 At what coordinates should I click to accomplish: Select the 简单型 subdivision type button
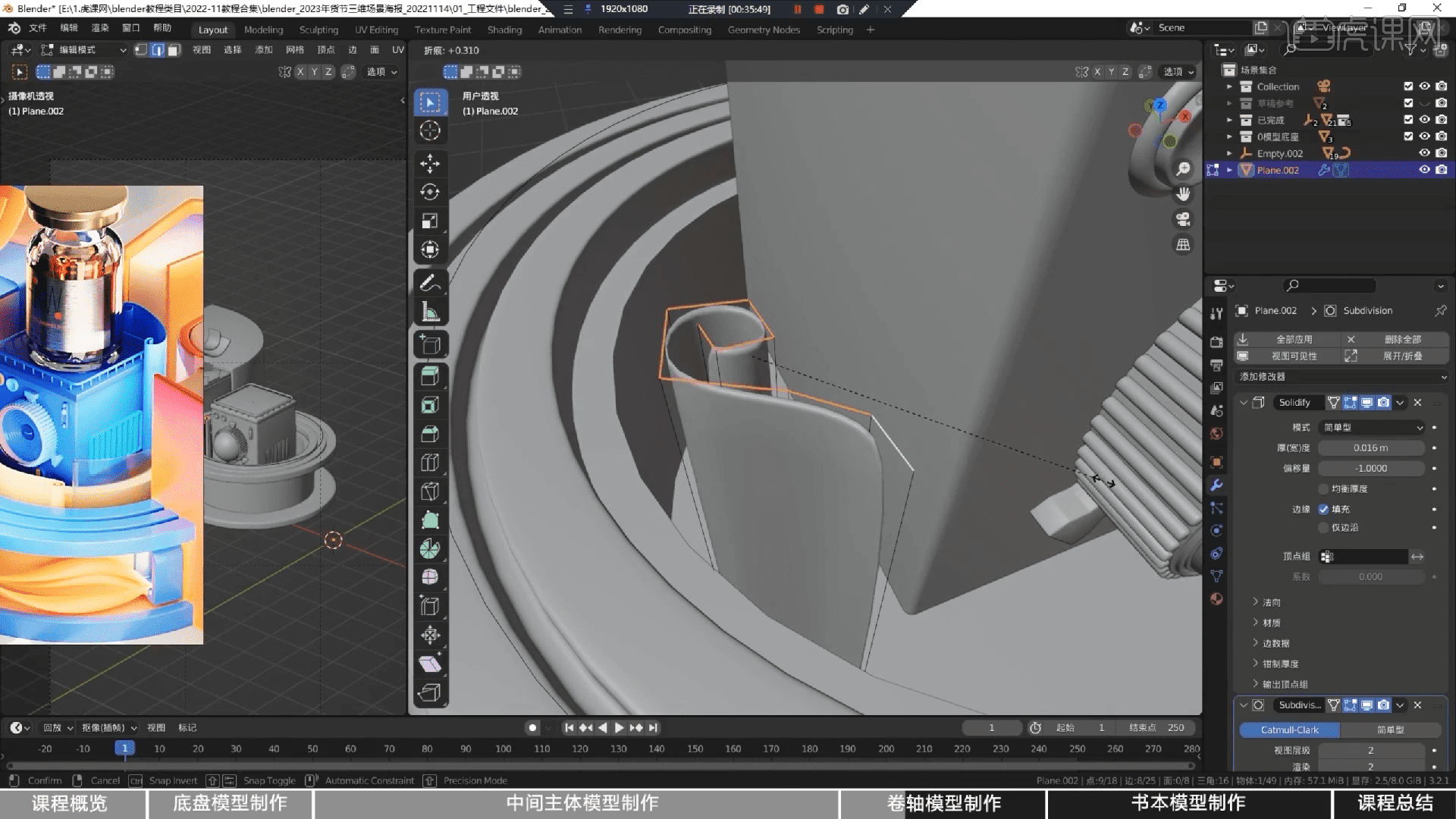pyautogui.click(x=1390, y=730)
